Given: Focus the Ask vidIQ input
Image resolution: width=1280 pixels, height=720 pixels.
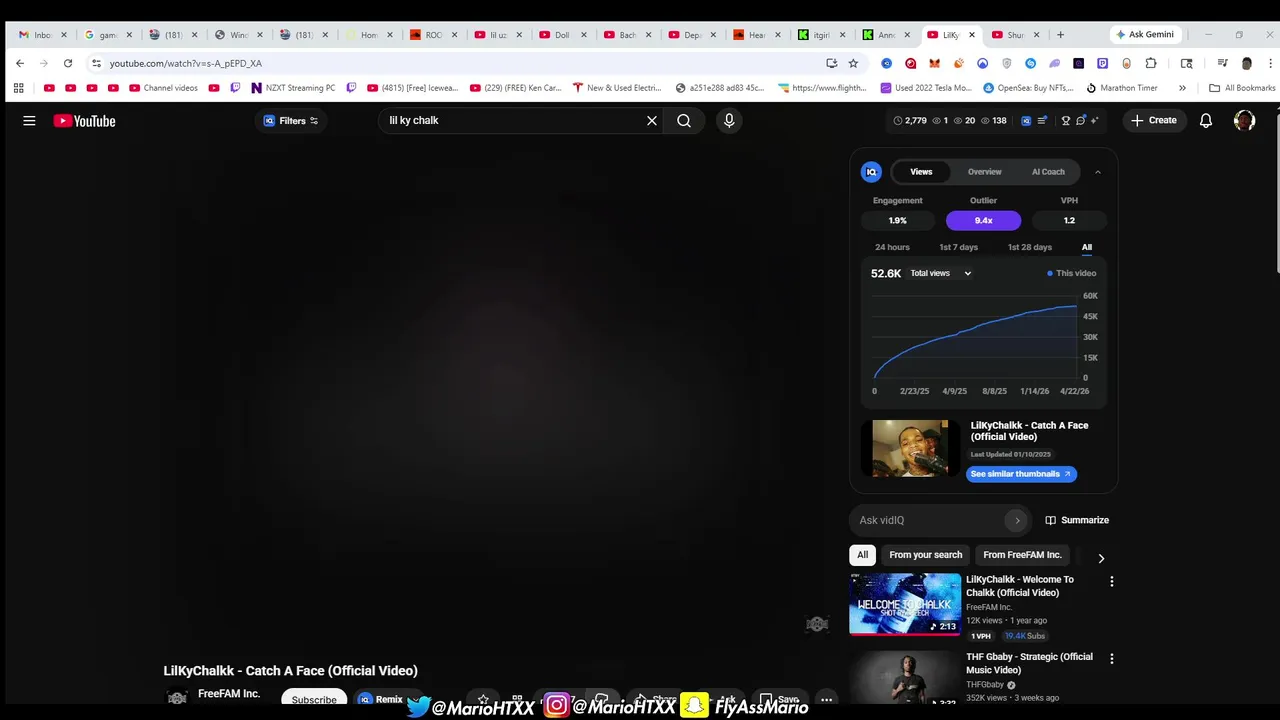Looking at the screenshot, I should pyautogui.click(x=939, y=520).
